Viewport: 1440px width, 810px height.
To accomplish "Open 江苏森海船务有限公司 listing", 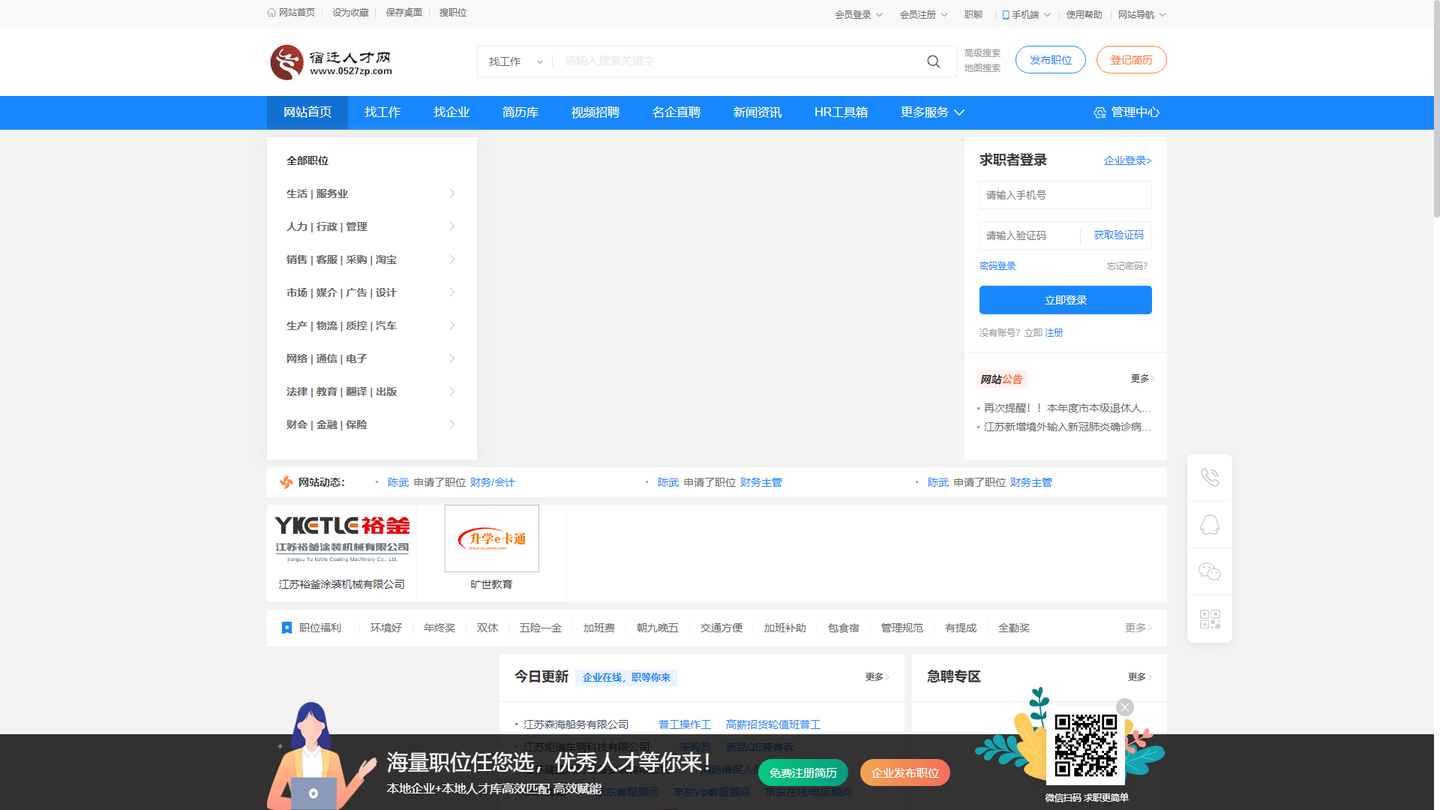I will tap(576, 725).
